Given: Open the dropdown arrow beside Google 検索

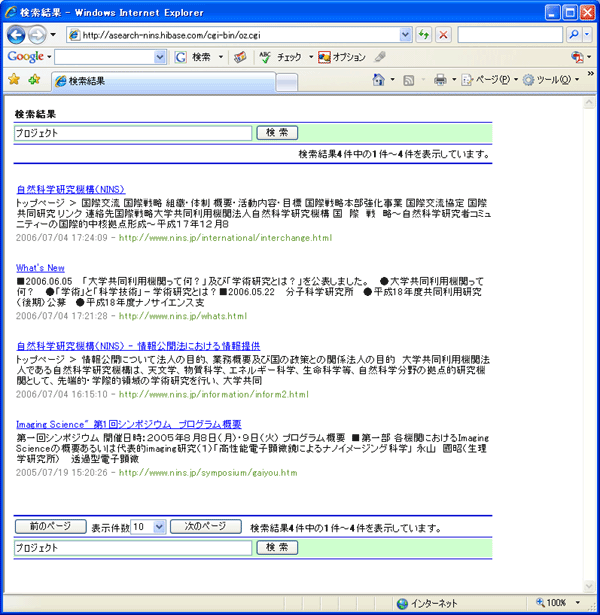Looking at the screenshot, I should [x=221, y=57].
